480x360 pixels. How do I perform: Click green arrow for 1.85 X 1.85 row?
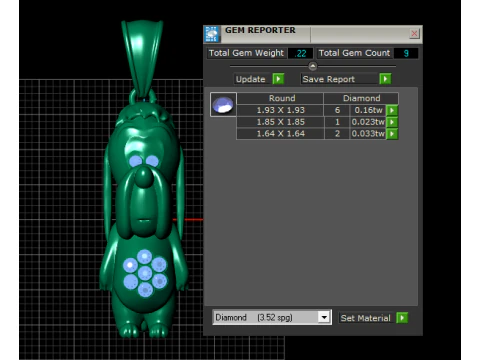[x=392, y=122]
